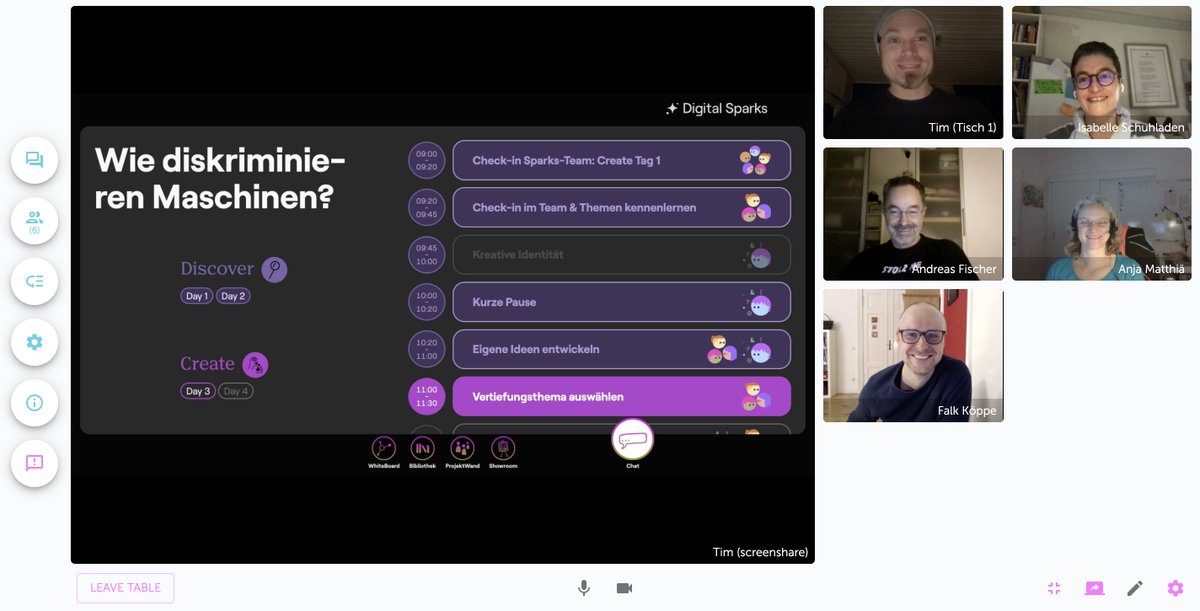Click the Day 4 pill under Create
The width and height of the screenshot is (1200, 611).
tap(235, 391)
